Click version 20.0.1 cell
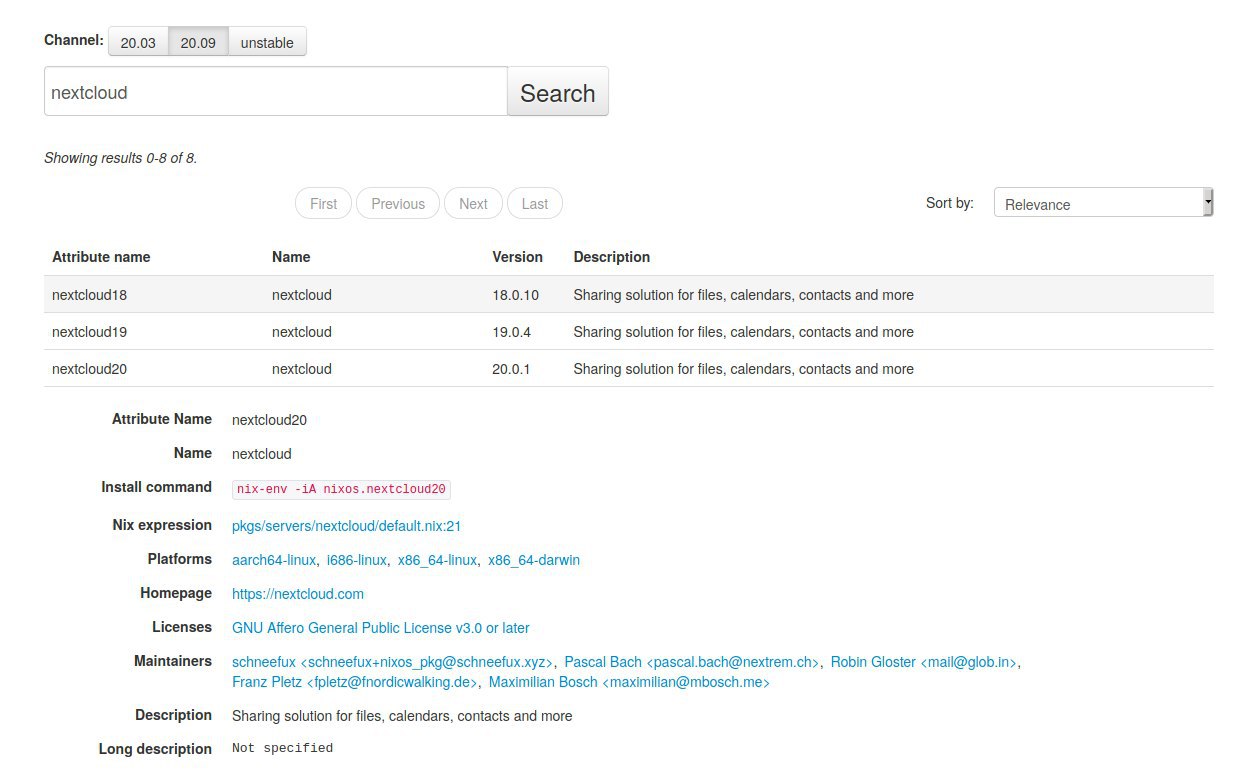Image resolution: width=1254 pixels, height=769 pixels. coord(511,369)
